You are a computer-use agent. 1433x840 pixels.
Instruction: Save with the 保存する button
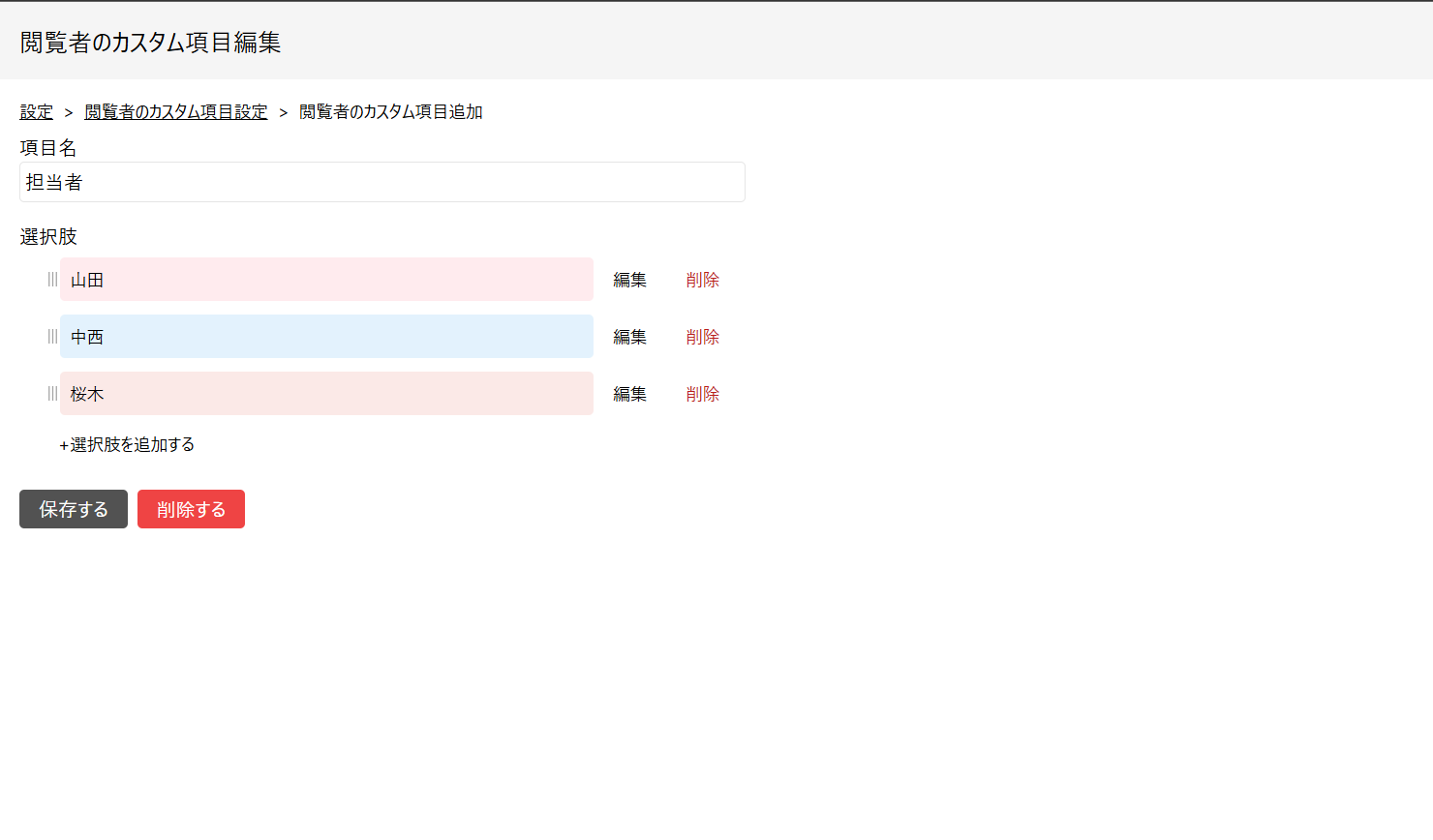[74, 509]
